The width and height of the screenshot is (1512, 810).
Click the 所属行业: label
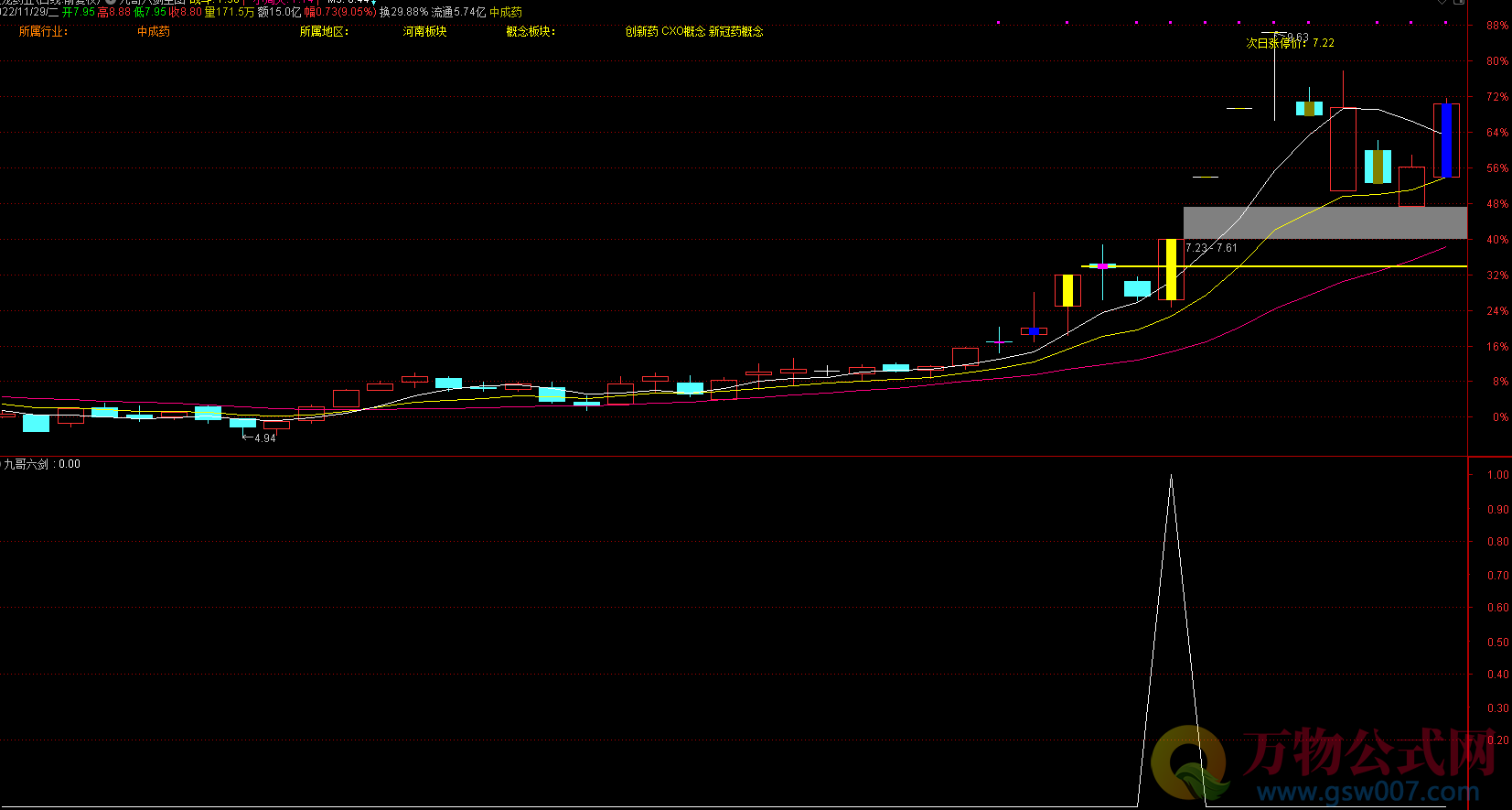tap(43, 31)
